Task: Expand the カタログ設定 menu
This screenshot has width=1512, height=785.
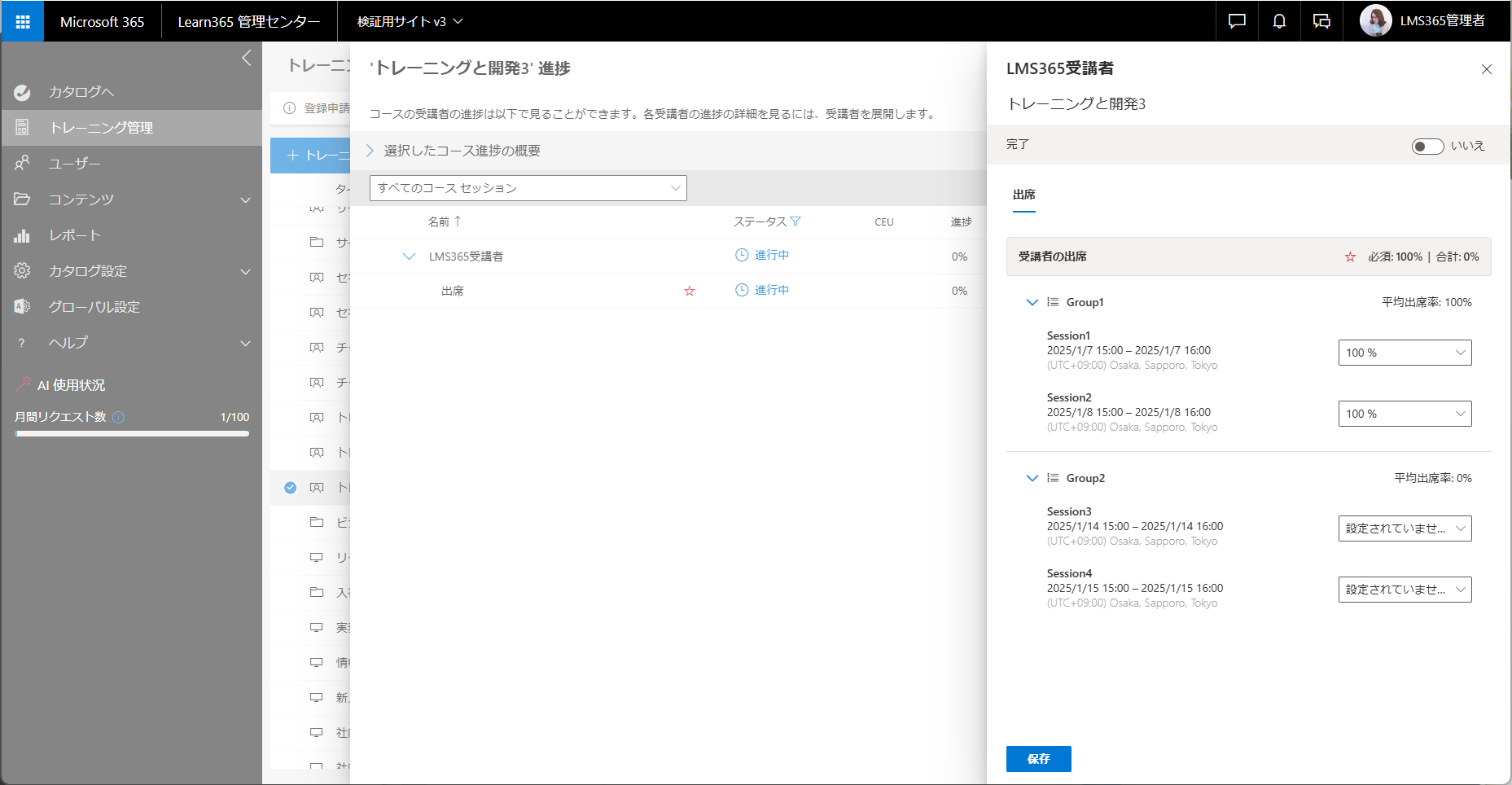Action: 246,271
